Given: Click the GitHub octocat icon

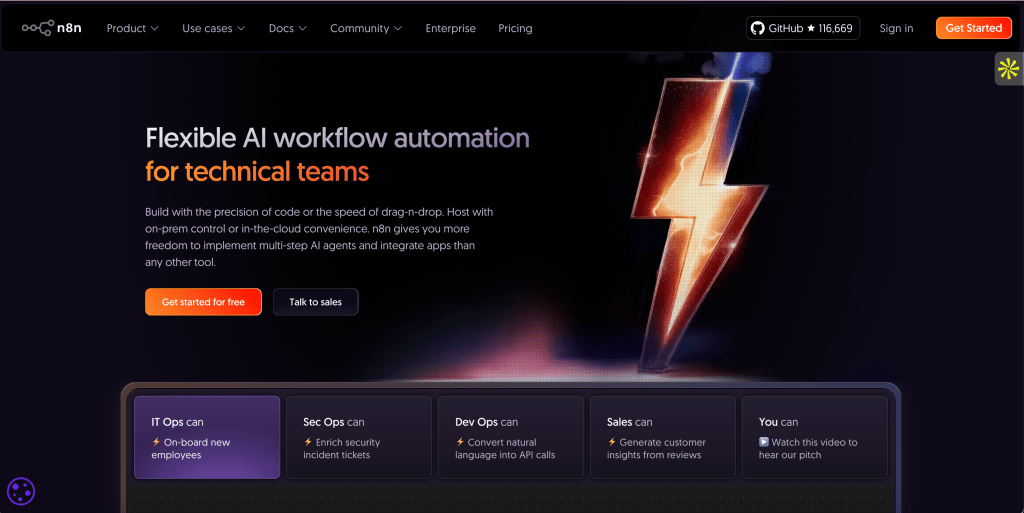Looking at the screenshot, I should (x=758, y=28).
